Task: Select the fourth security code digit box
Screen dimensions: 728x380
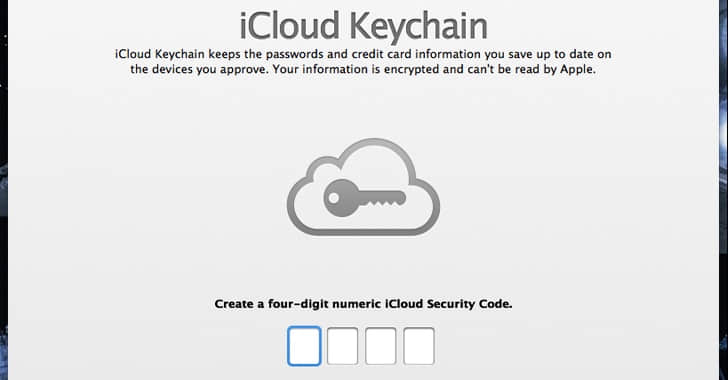Action: point(419,346)
